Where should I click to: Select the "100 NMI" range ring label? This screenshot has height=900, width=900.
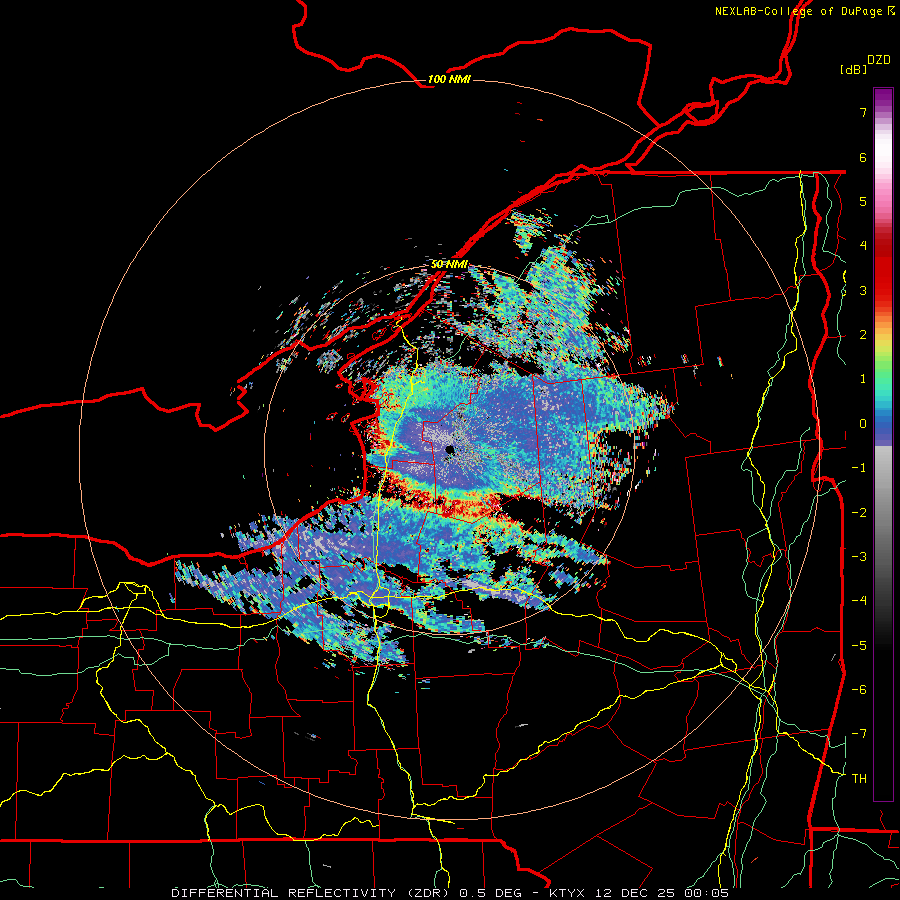pyautogui.click(x=449, y=79)
